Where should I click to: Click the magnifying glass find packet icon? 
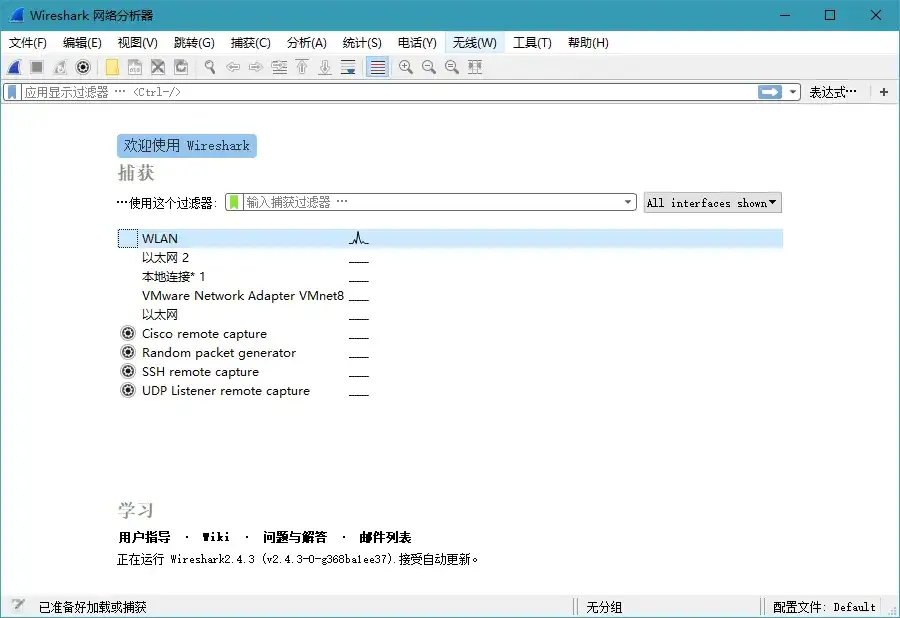(210, 67)
